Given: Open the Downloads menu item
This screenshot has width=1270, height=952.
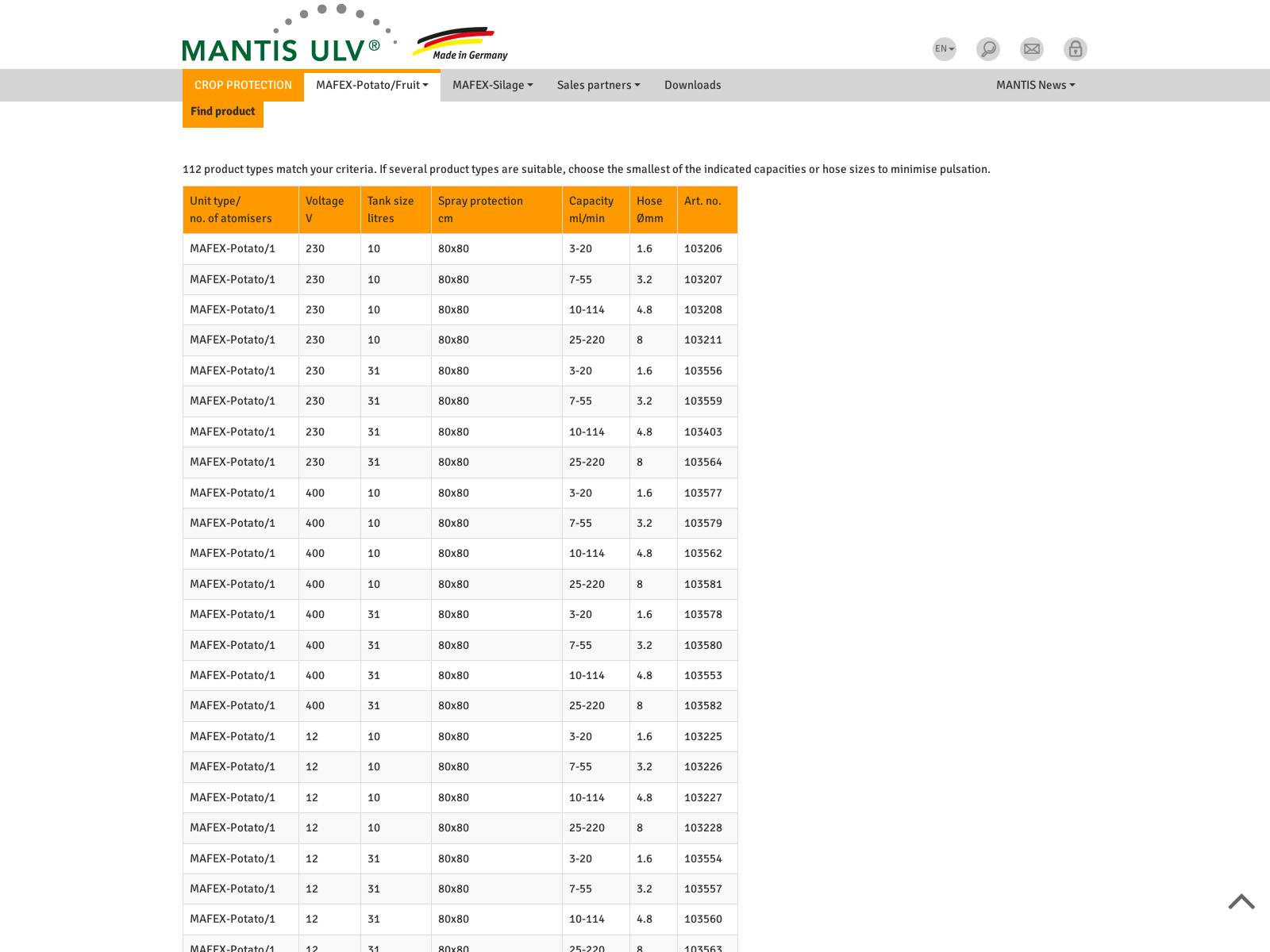Looking at the screenshot, I should pyautogui.click(x=693, y=85).
